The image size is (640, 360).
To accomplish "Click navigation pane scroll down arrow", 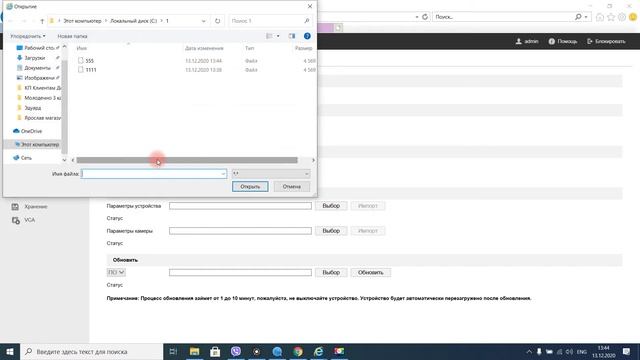I will click(64, 160).
